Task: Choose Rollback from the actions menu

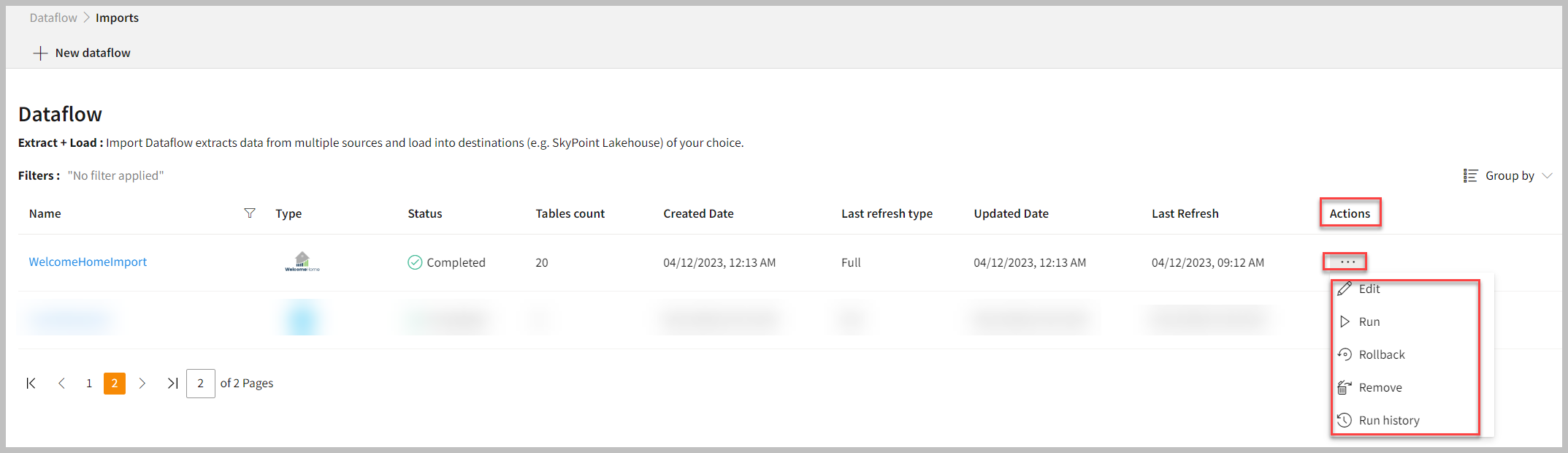Action: [x=1381, y=355]
